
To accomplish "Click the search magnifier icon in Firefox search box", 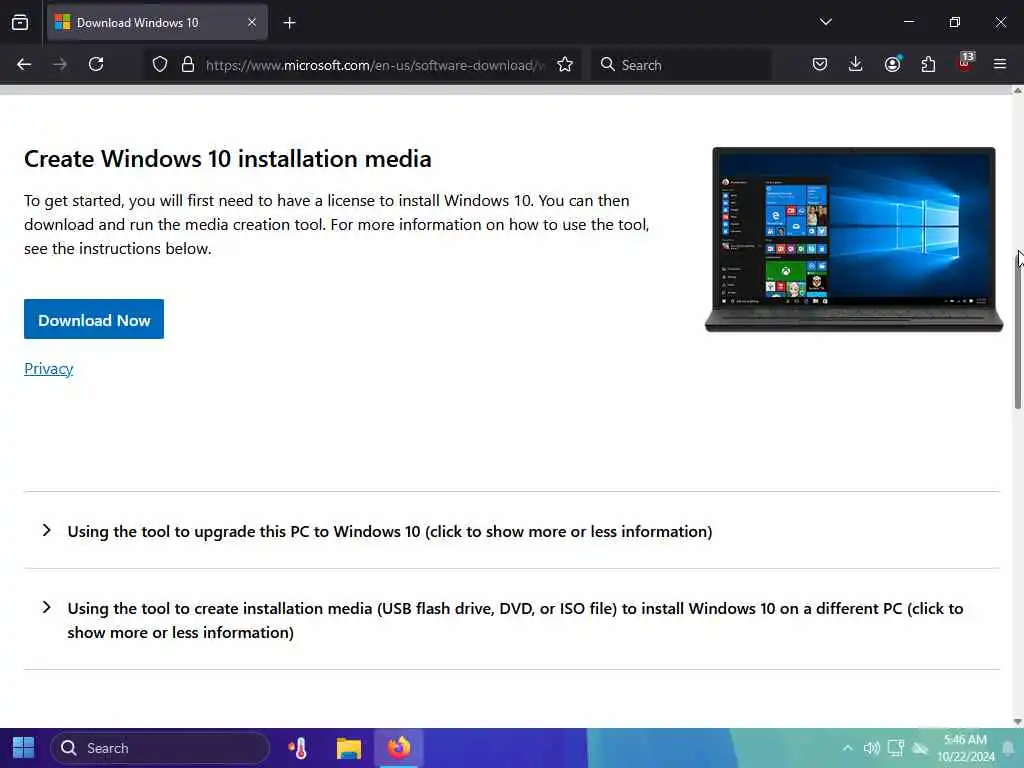I will click(607, 64).
